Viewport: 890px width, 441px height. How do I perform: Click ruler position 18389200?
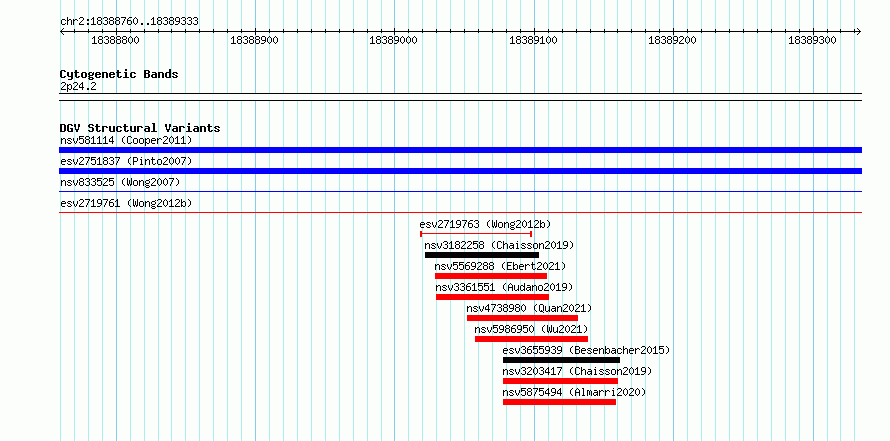point(672,41)
